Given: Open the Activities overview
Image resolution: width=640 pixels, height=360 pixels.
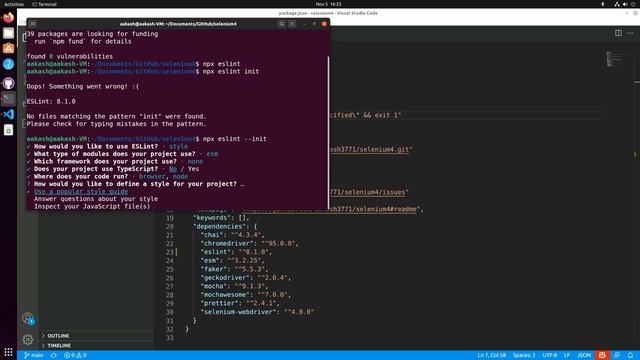Looking at the screenshot, I should point(14,4).
